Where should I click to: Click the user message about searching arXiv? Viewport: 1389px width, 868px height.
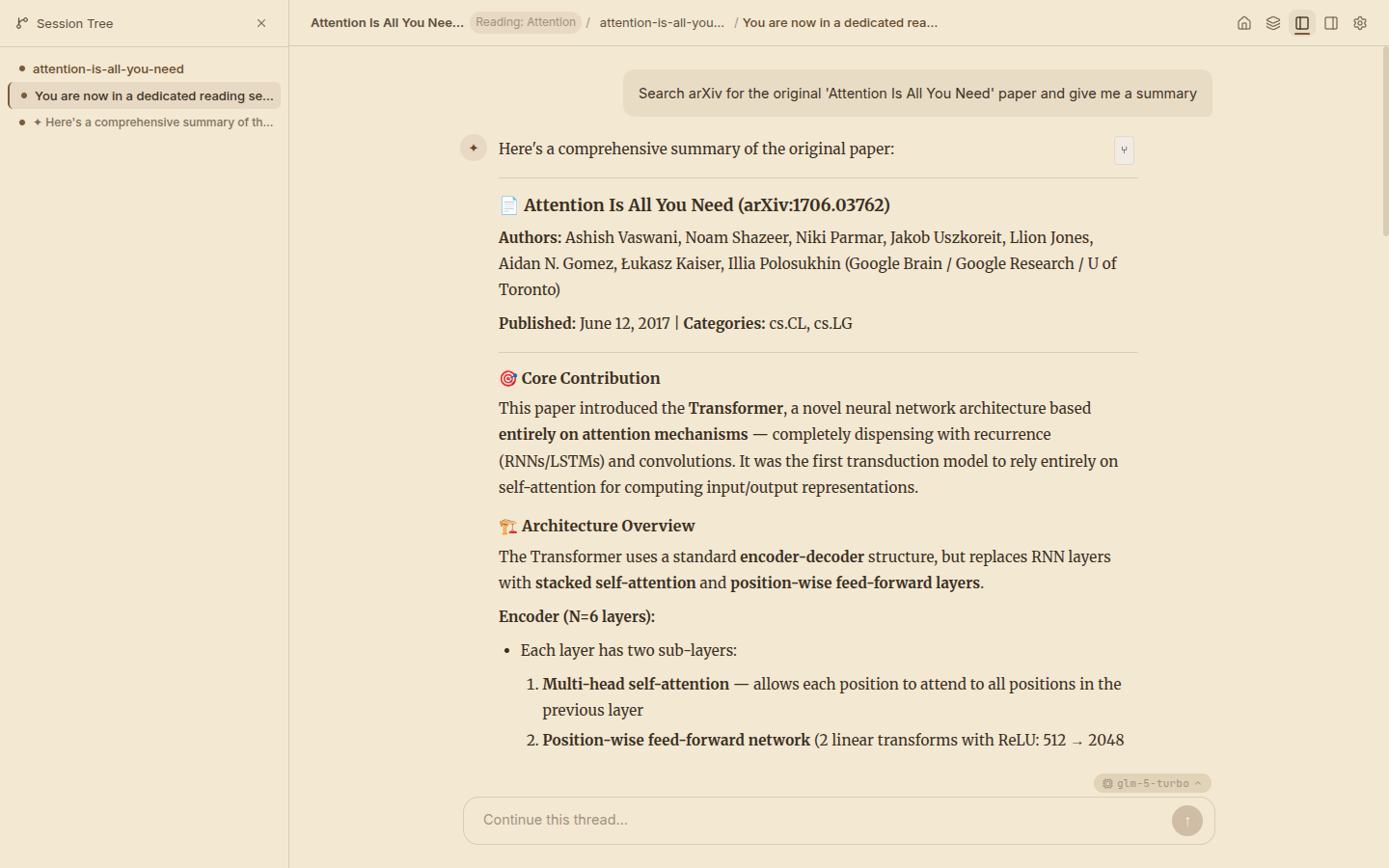point(917,94)
